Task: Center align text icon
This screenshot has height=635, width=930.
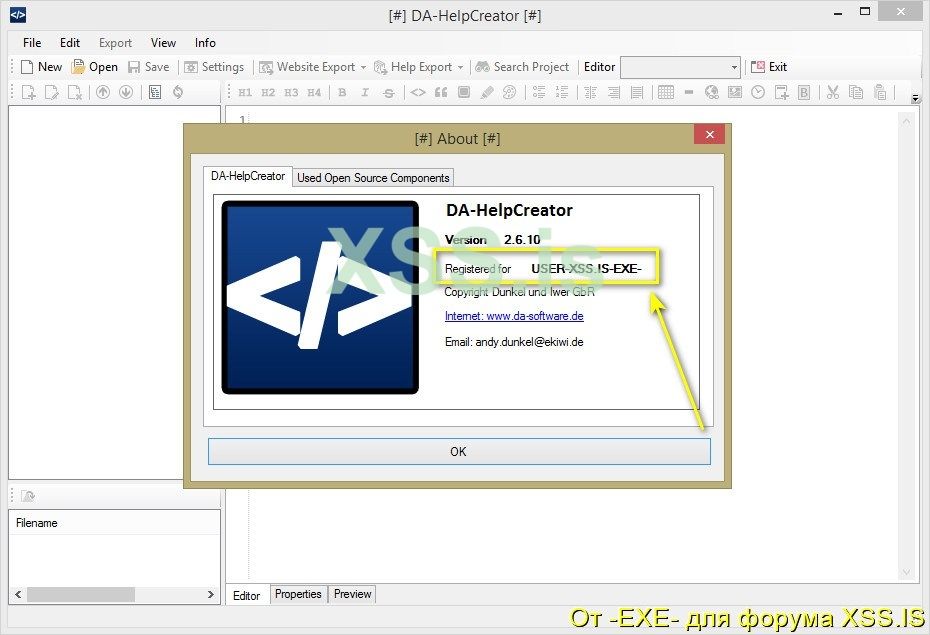Action: click(x=591, y=92)
